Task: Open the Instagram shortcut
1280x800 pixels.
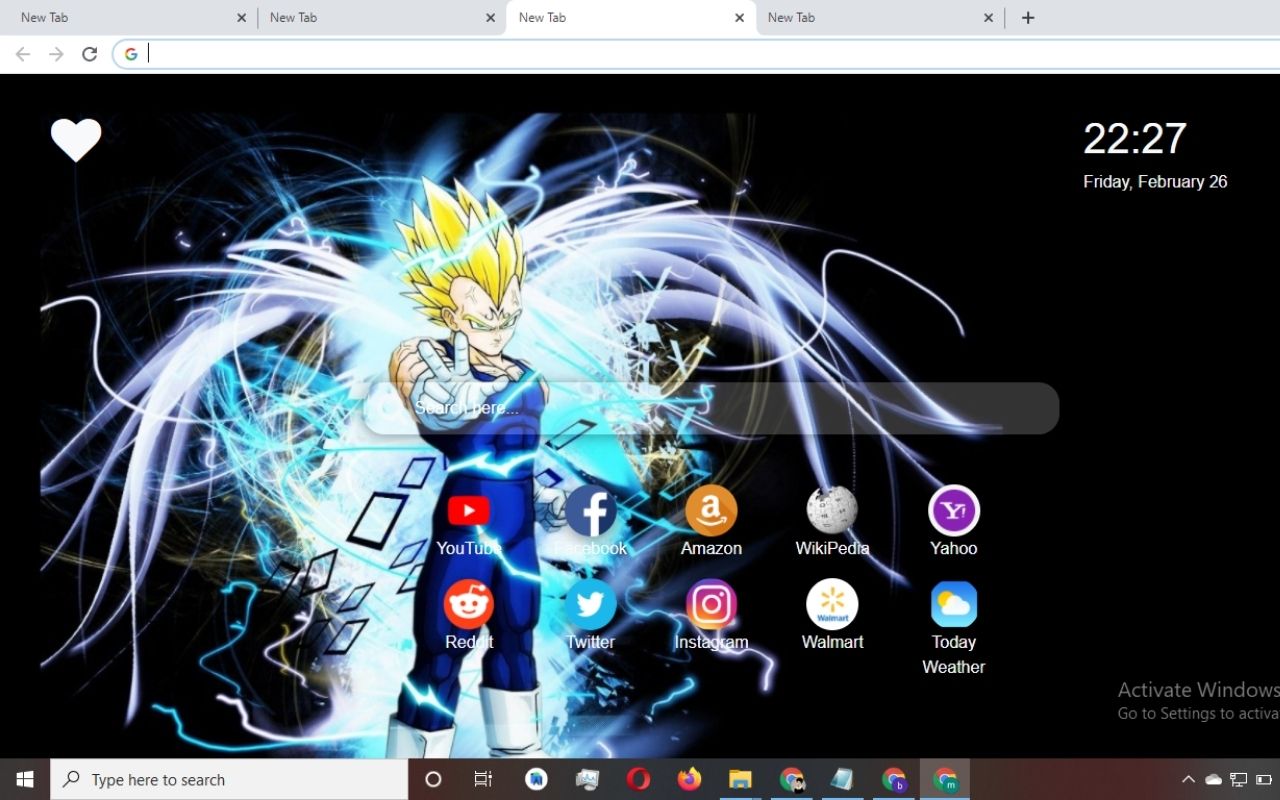Action: (711, 615)
